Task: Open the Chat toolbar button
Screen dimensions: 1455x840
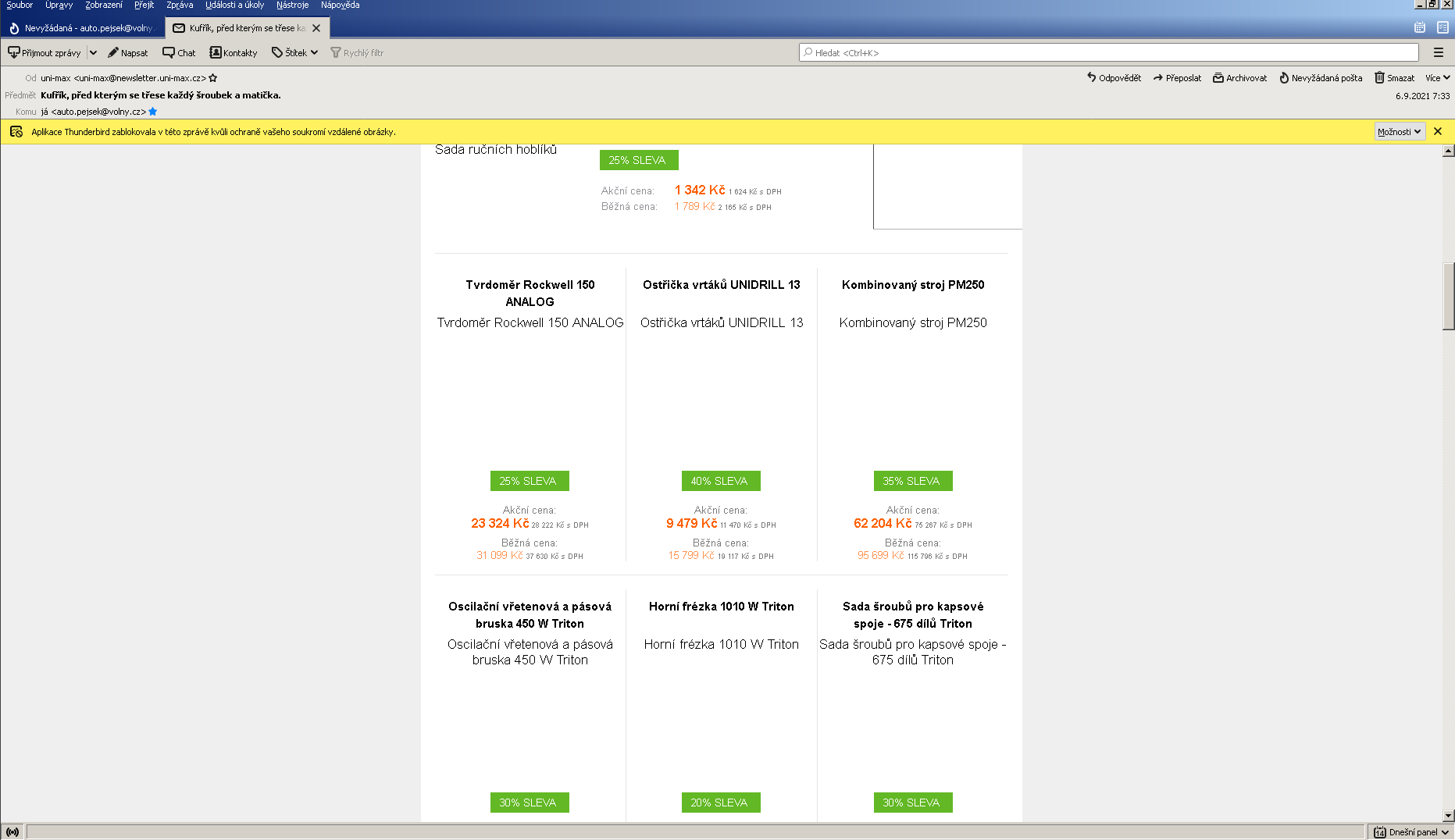Action: [179, 53]
